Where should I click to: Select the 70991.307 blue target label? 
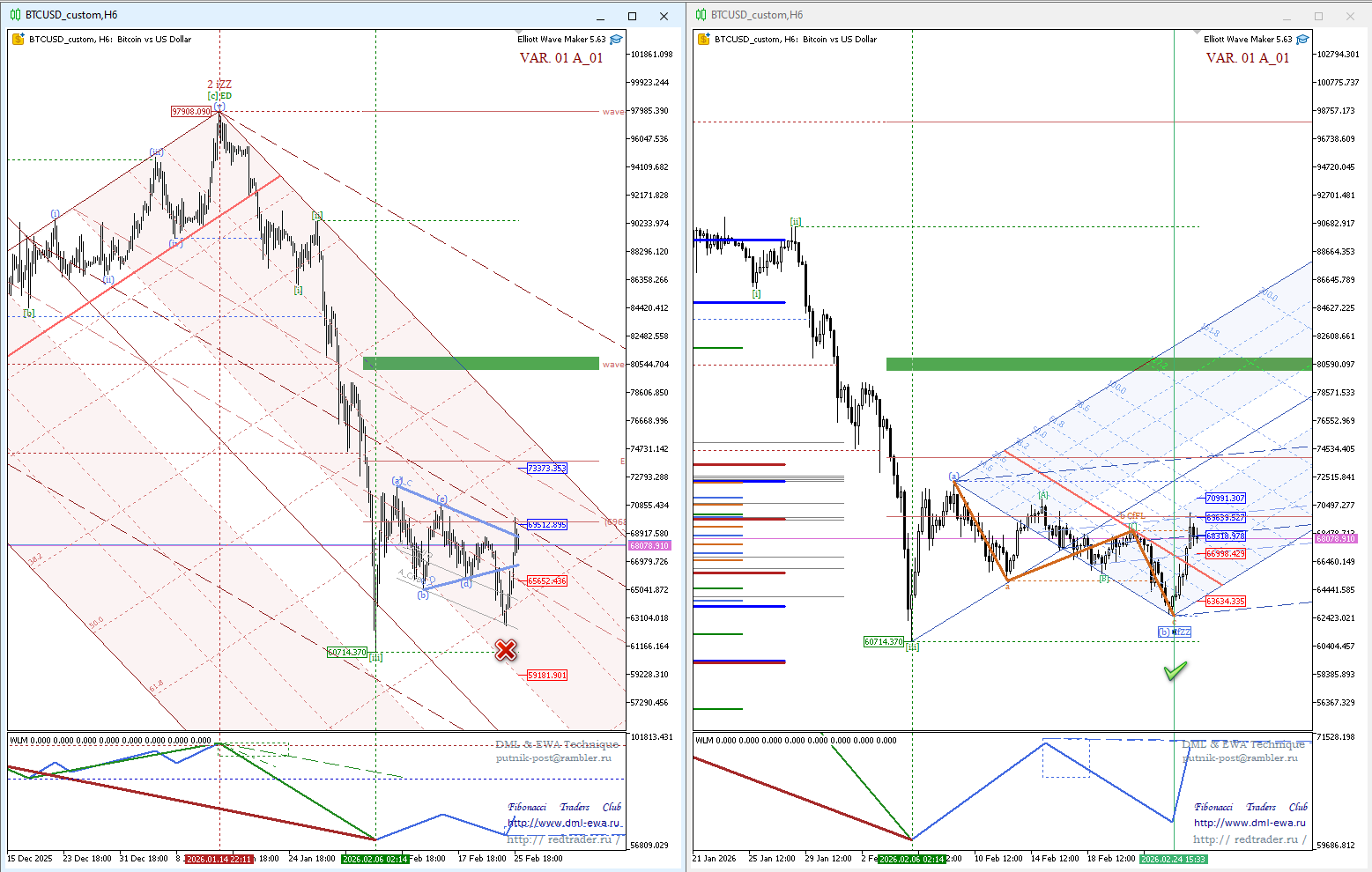(x=1225, y=499)
